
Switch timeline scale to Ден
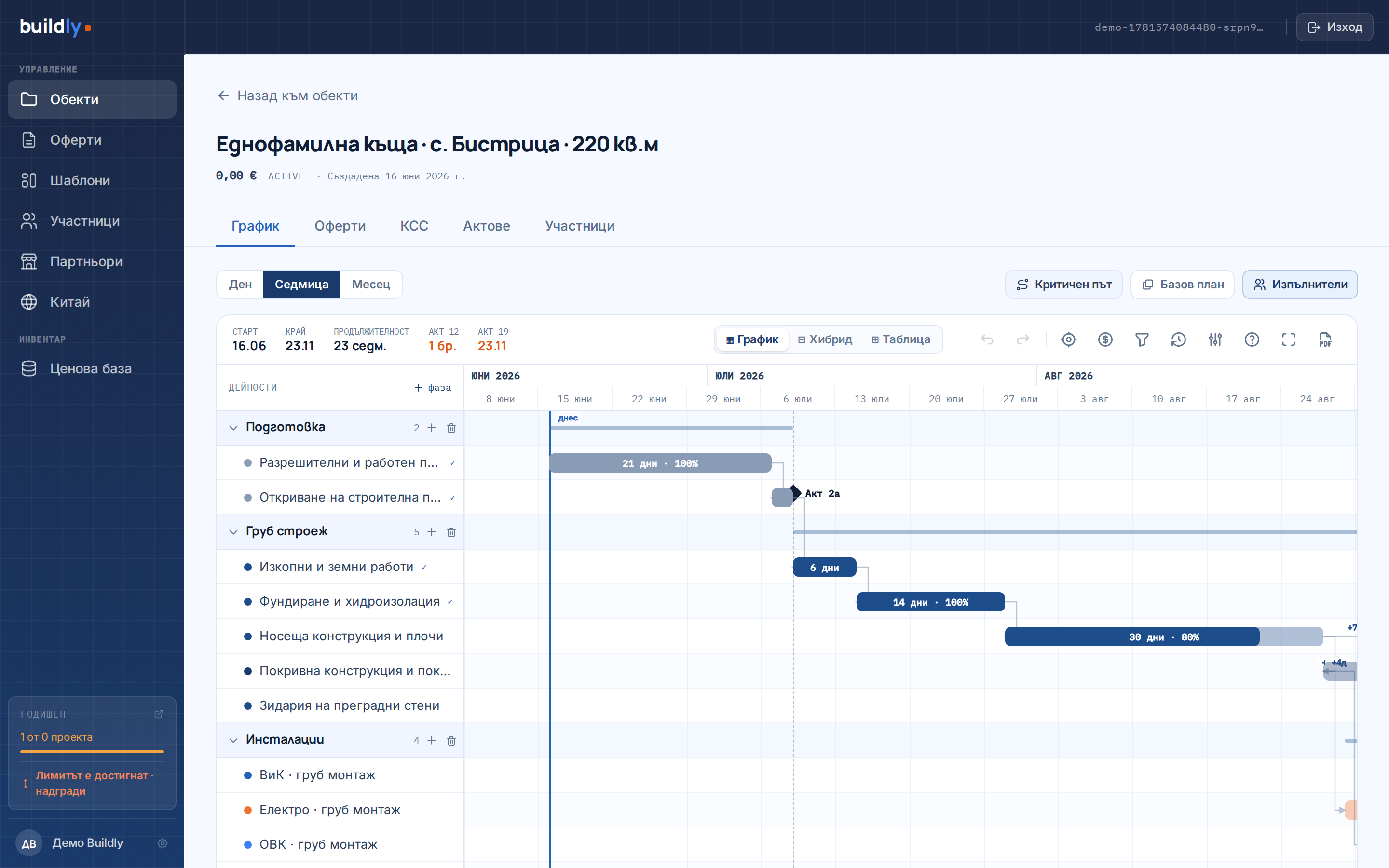pos(240,285)
